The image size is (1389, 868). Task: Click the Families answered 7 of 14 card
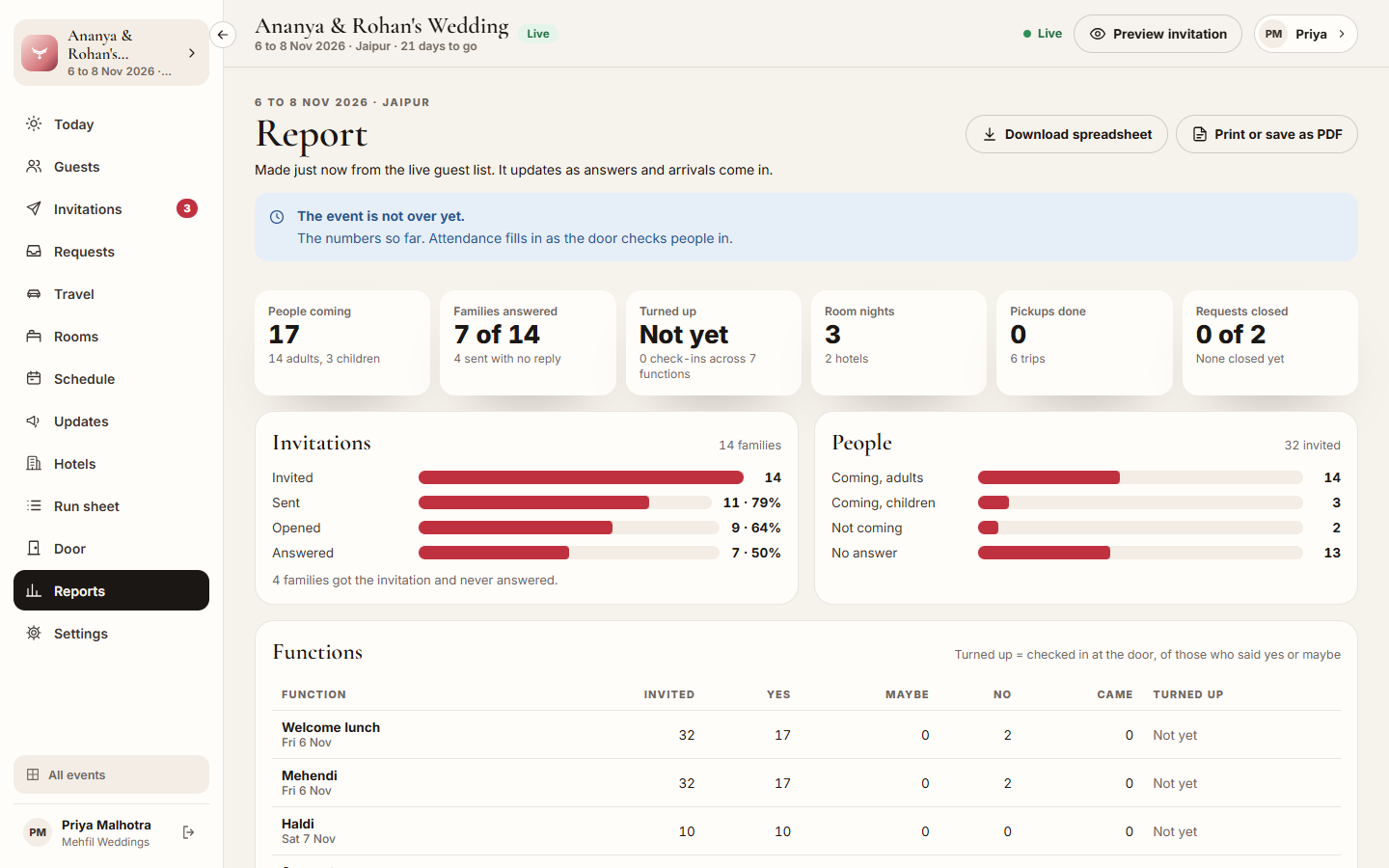click(528, 342)
